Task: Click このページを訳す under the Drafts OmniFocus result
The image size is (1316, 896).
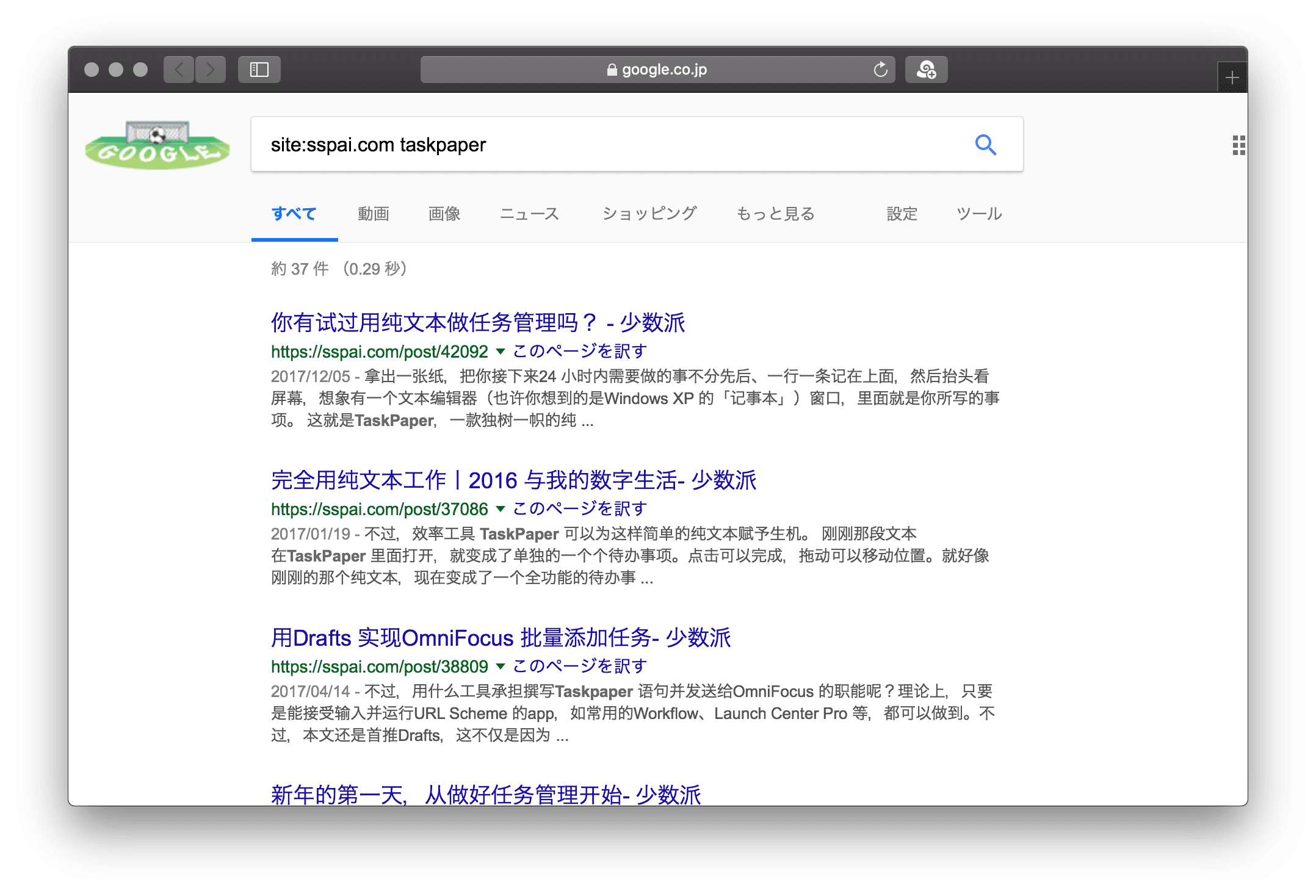Action: 579,666
